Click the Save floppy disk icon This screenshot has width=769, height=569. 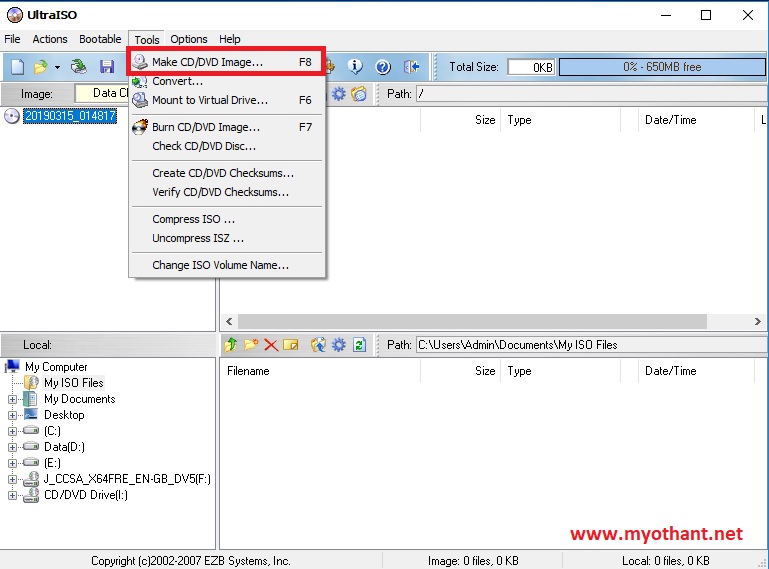point(106,66)
